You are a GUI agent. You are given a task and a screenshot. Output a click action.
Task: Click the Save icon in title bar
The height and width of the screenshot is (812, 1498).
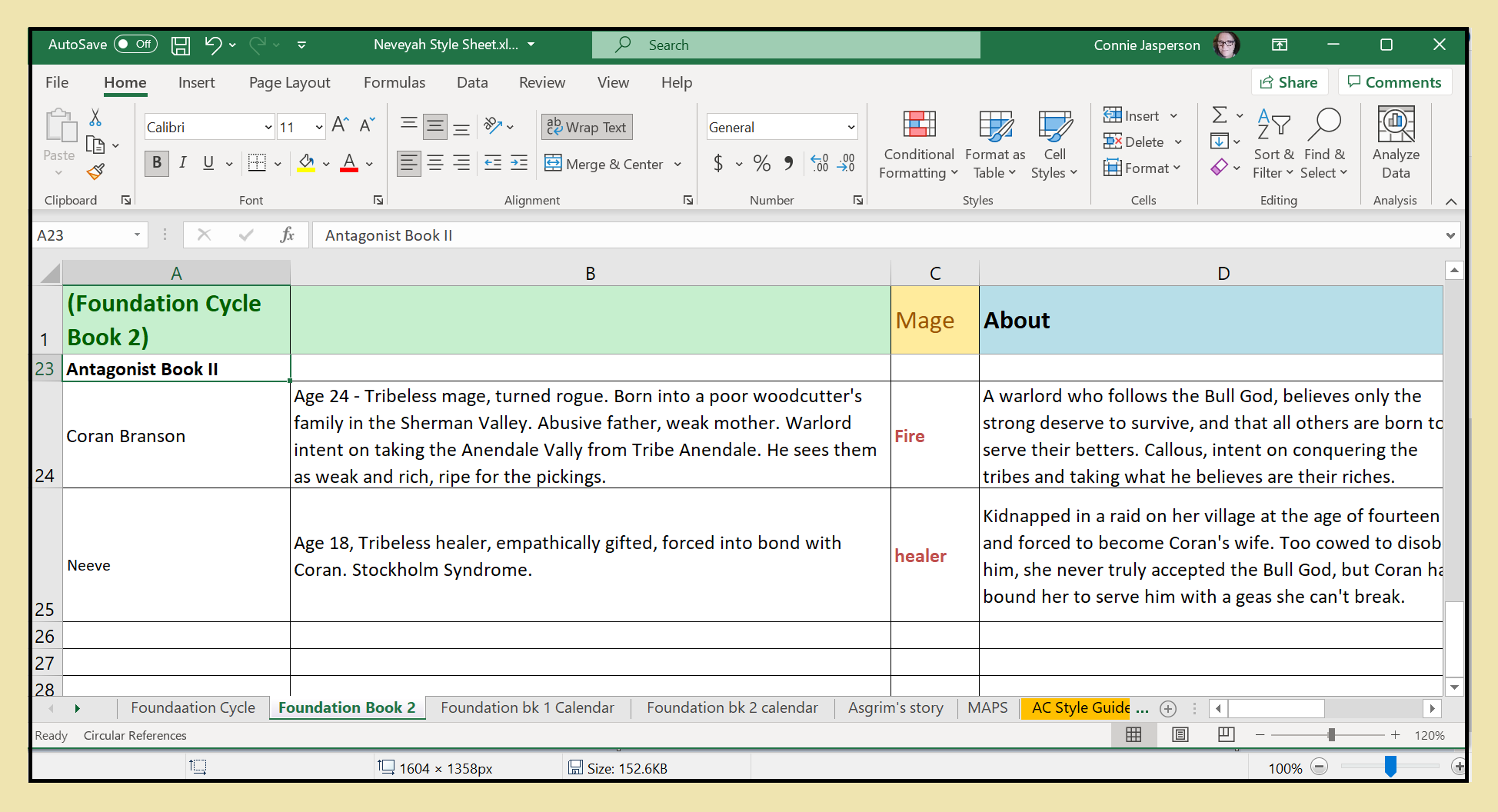click(181, 45)
